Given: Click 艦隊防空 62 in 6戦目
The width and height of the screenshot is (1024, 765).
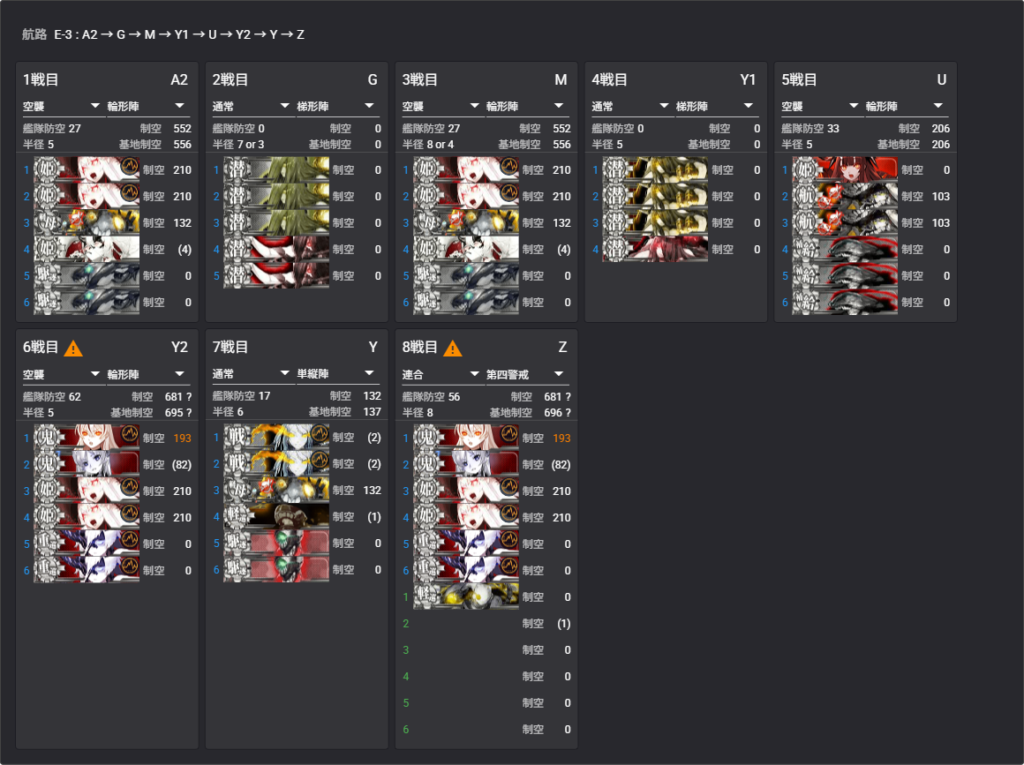Looking at the screenshot, I should point(52,397).
